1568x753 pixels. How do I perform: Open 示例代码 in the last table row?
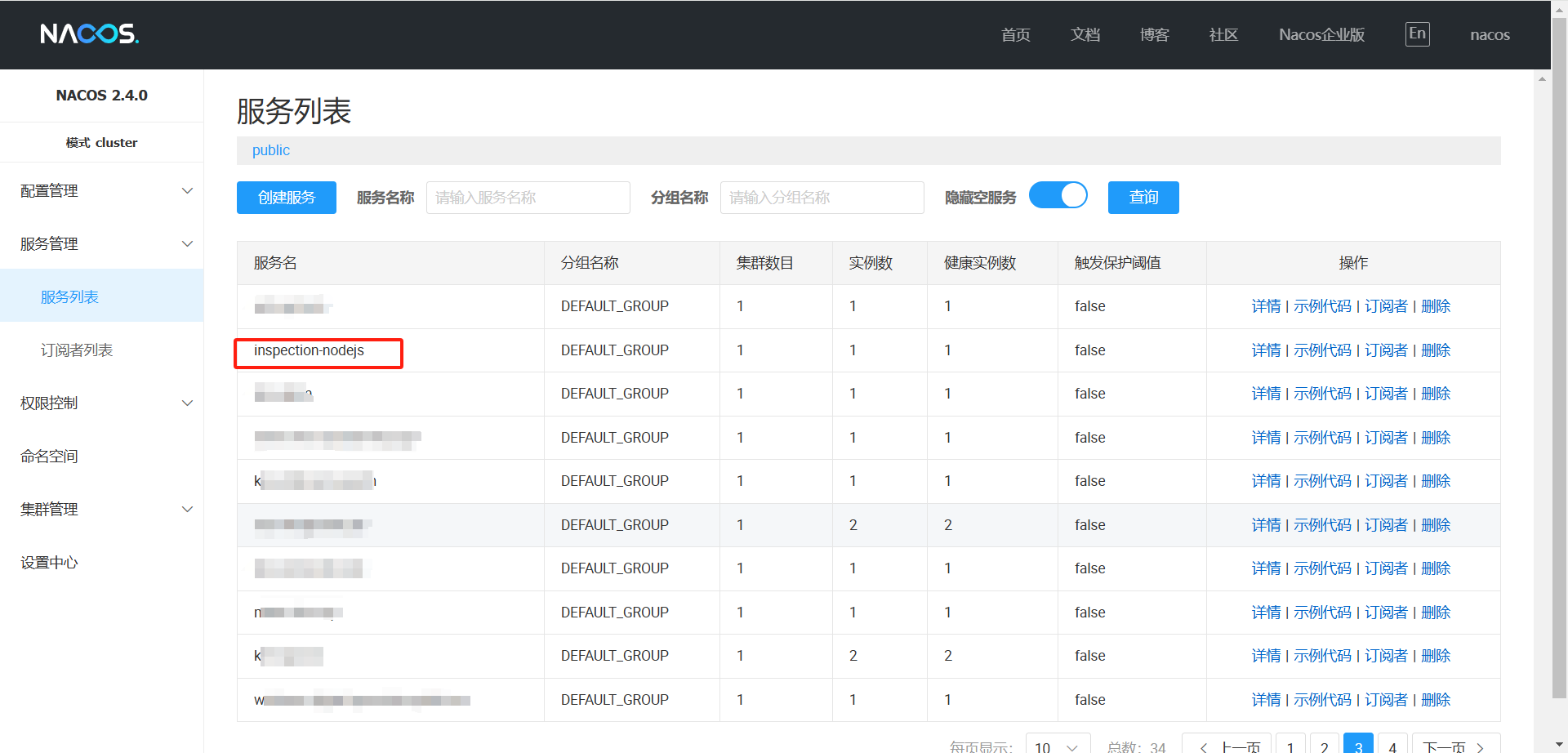(1323, 700)
